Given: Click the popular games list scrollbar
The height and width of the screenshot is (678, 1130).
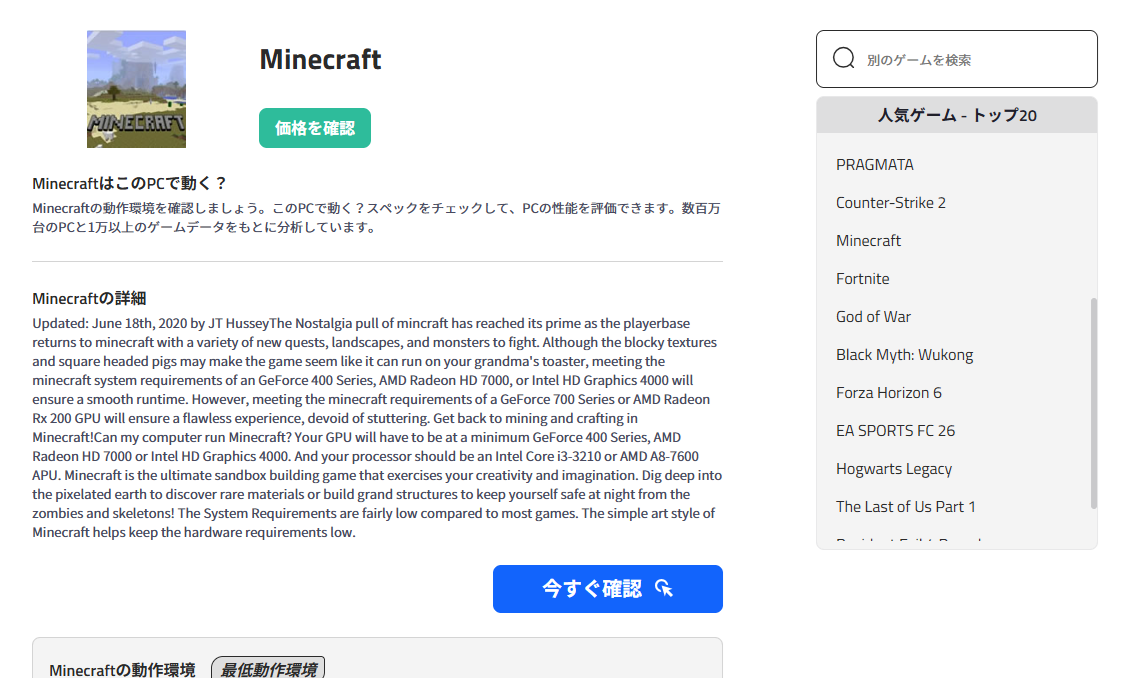Looking at the screenshot, I should [1093, 403].
